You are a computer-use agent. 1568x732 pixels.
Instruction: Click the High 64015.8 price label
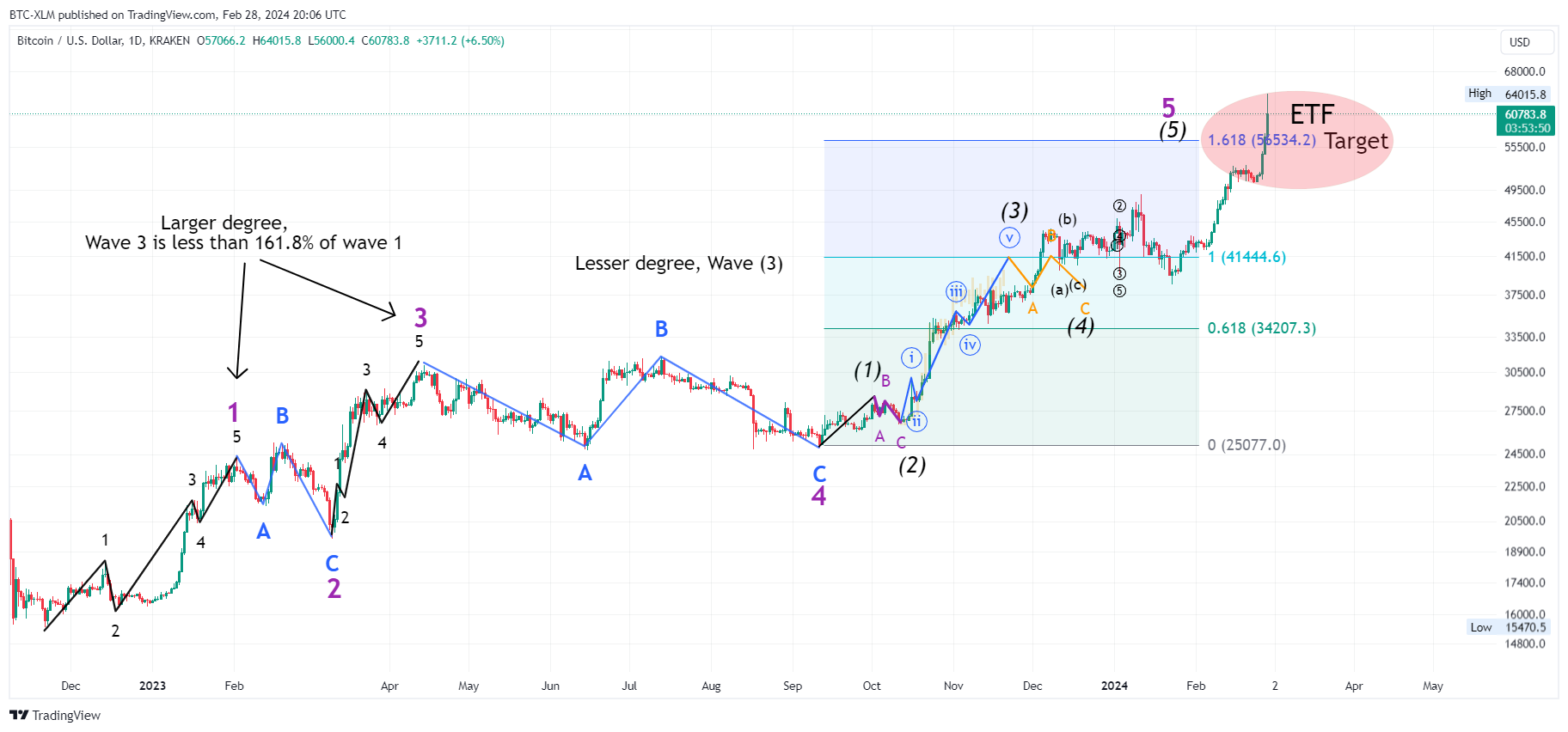pos(1509,94)
